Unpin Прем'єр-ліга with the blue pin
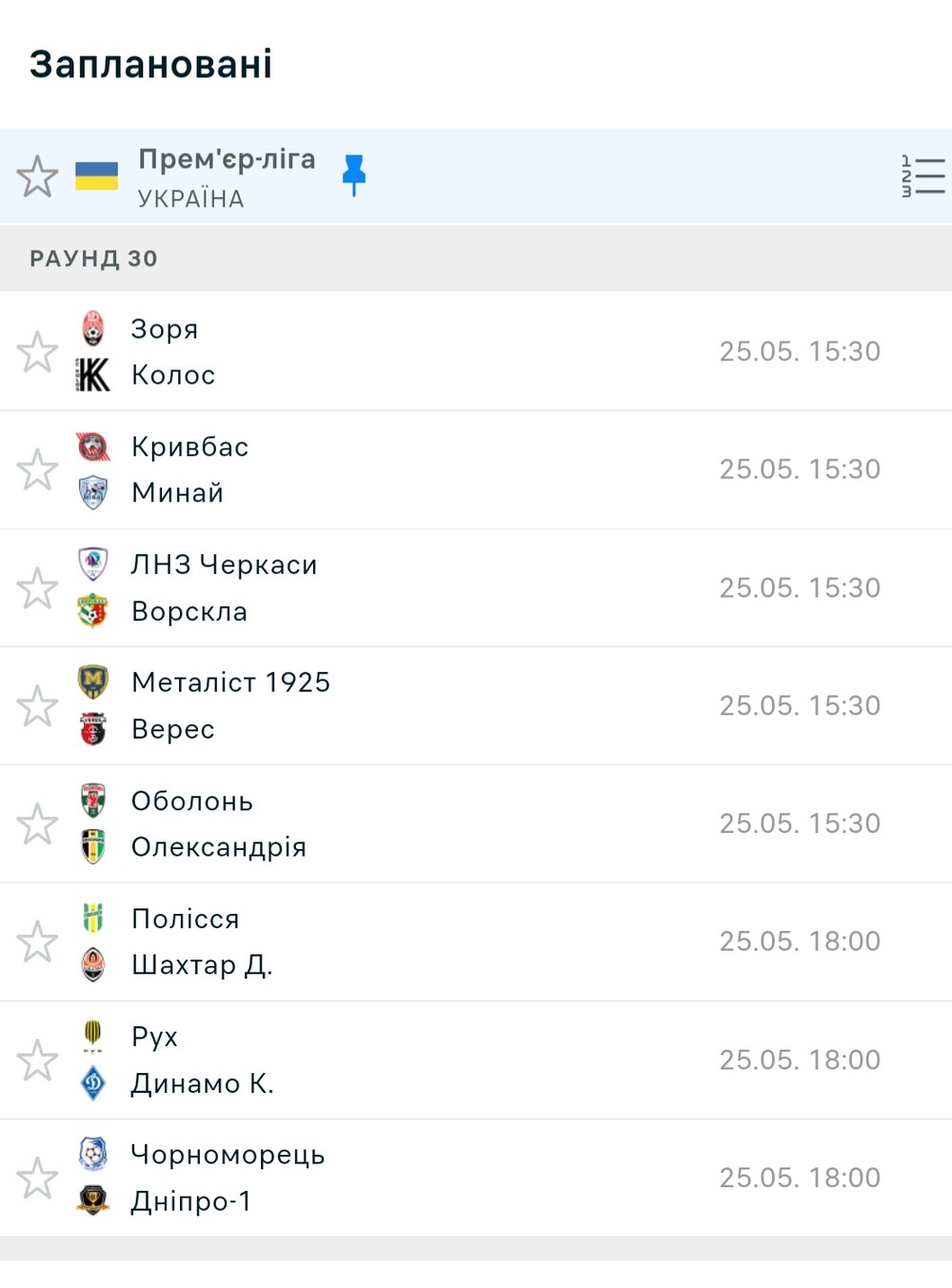 [x=354, y=175]
